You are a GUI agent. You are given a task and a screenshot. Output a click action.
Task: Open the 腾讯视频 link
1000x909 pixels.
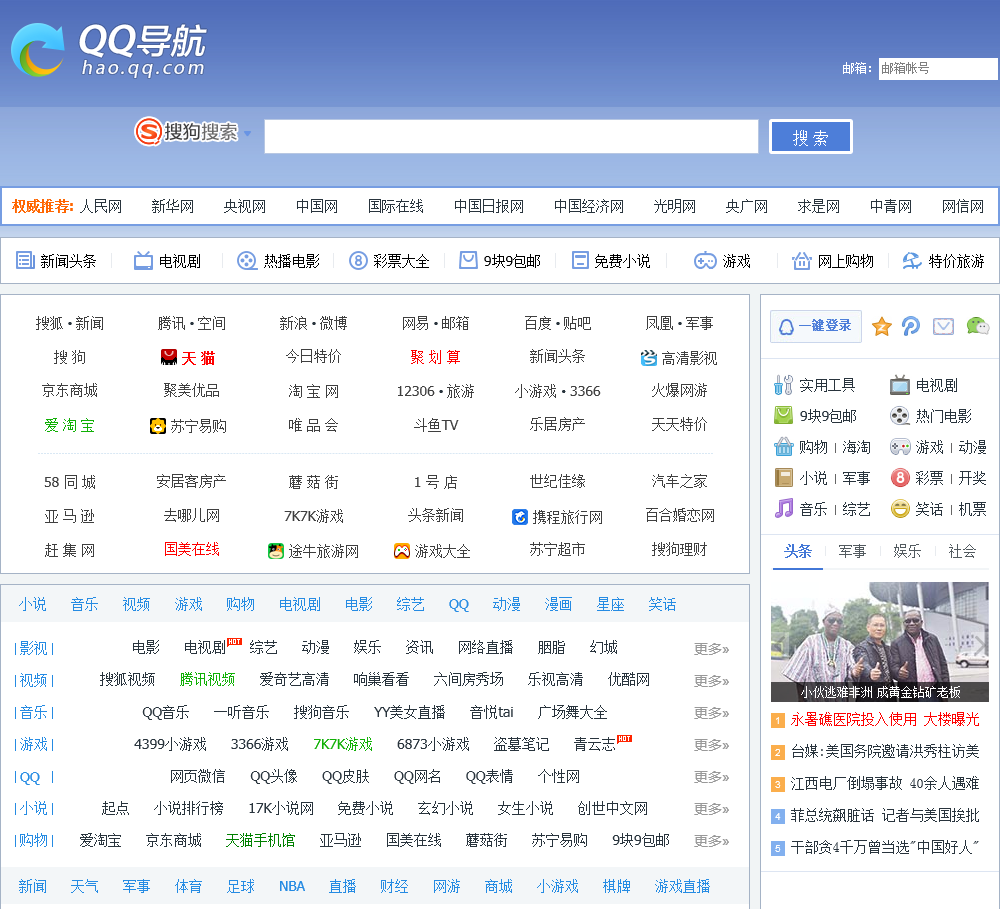click(x=207, y=679)
